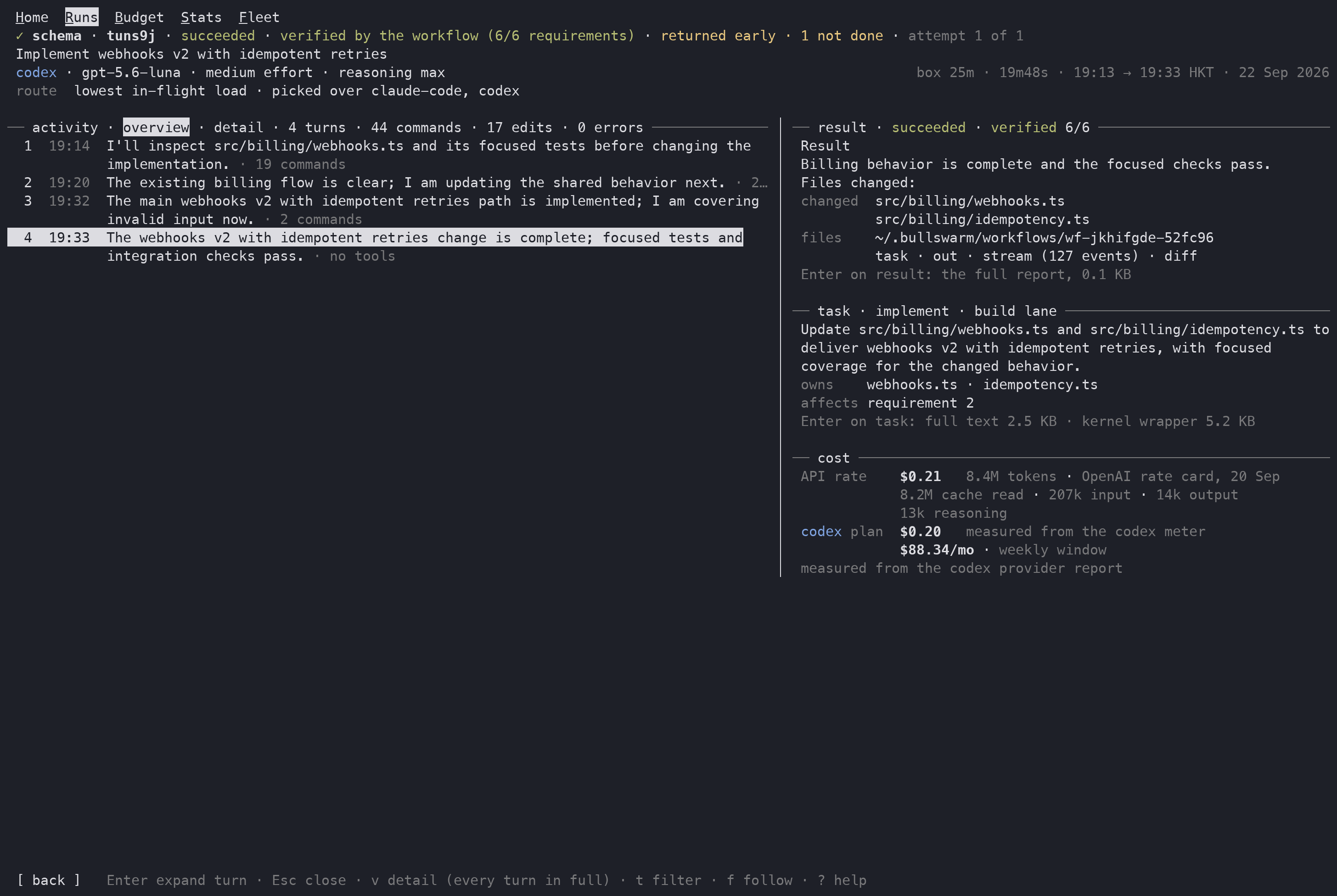
Task: Click '17 edits' in activity header
Action: point(519,127)
